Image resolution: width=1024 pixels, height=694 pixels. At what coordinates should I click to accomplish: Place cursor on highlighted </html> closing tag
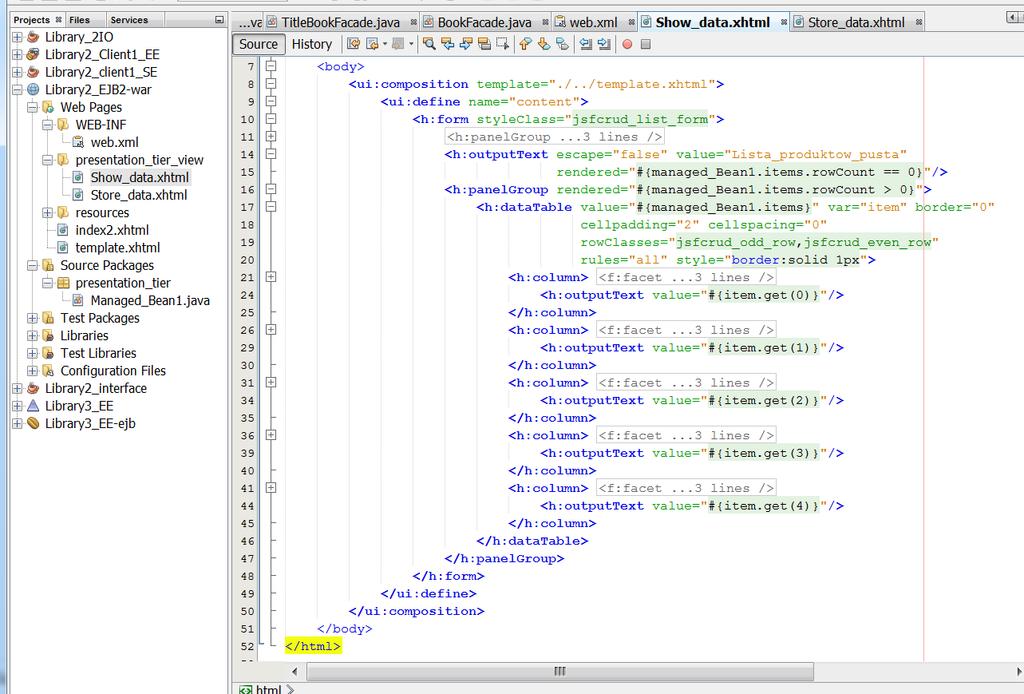coord(313,646)
